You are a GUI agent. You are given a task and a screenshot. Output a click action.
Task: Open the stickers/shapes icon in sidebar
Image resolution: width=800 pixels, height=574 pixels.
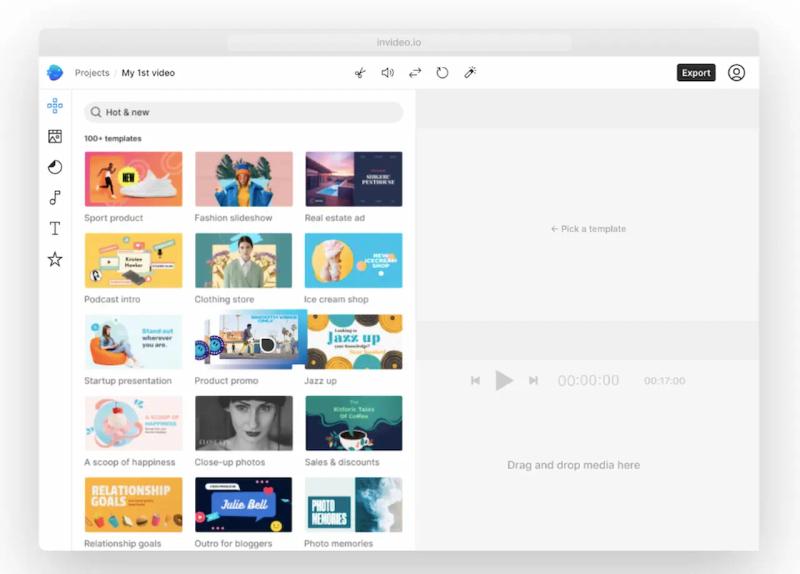(x=55, y=167)
